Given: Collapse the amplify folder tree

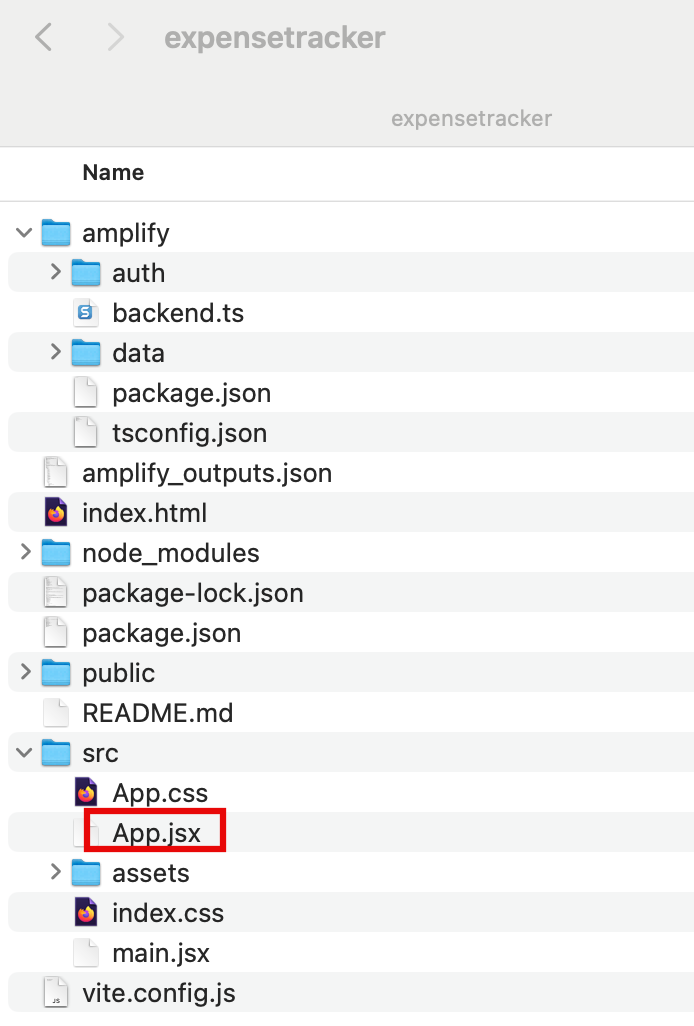Looking at the screenshot, I should (x=22, y=232).
